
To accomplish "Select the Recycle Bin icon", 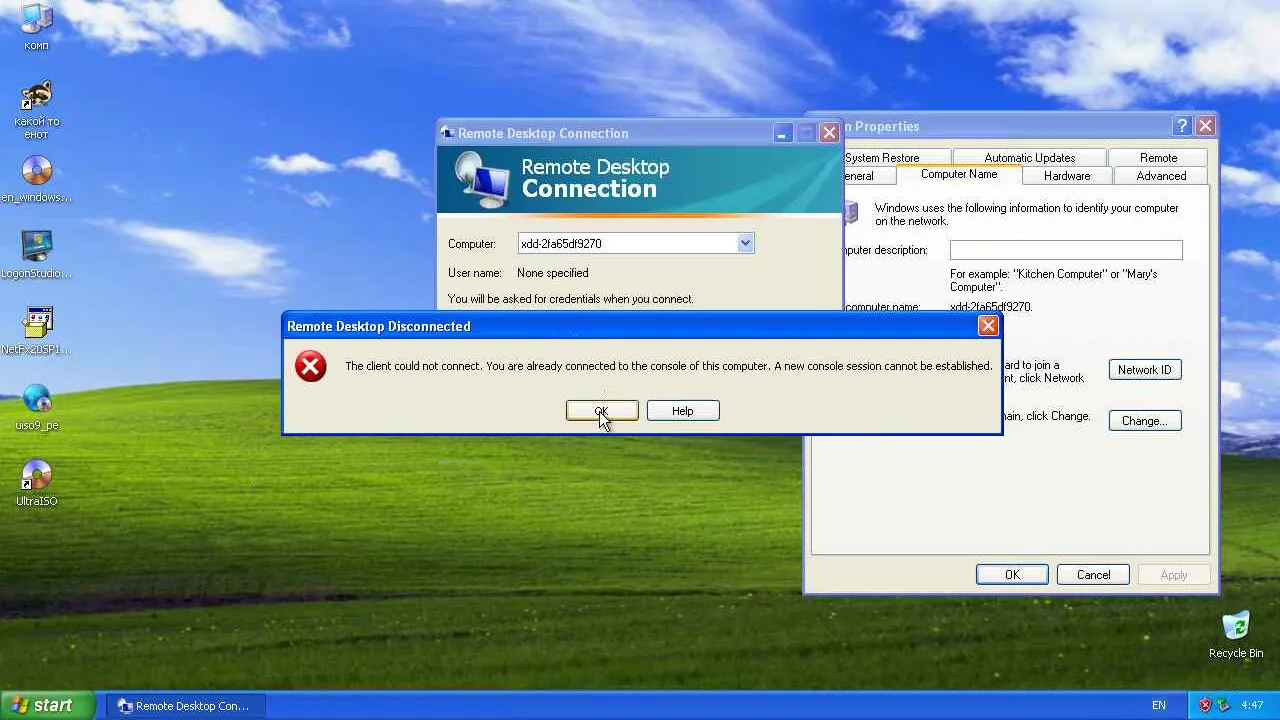I will point(1236,635).
